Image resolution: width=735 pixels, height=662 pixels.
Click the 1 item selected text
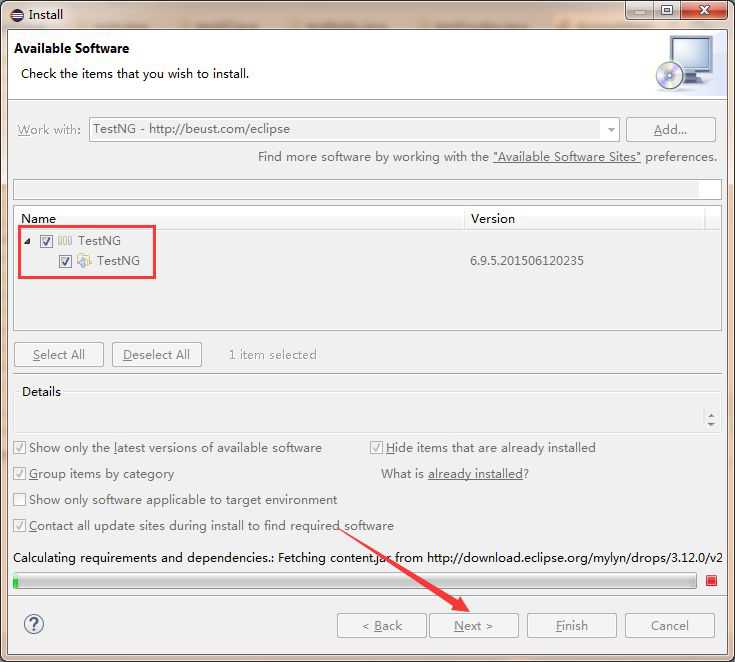[272, 354]
